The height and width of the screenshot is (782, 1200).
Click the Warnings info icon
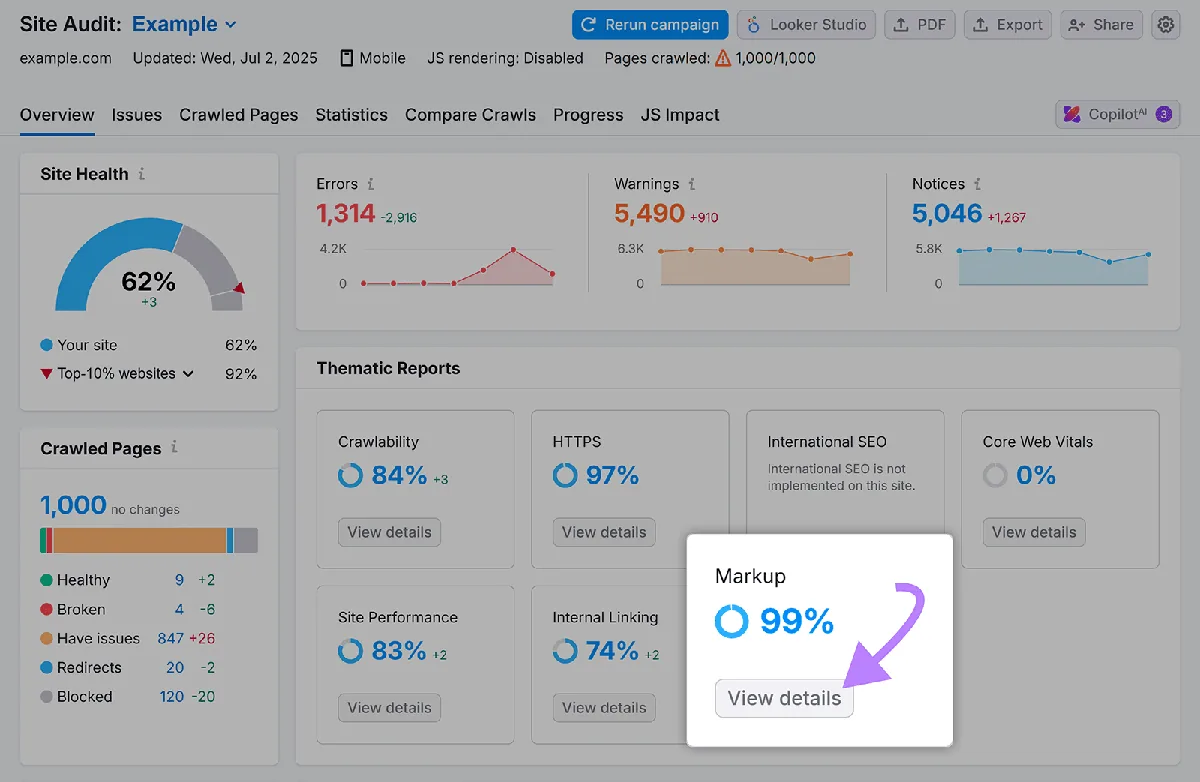coord(691,184)
